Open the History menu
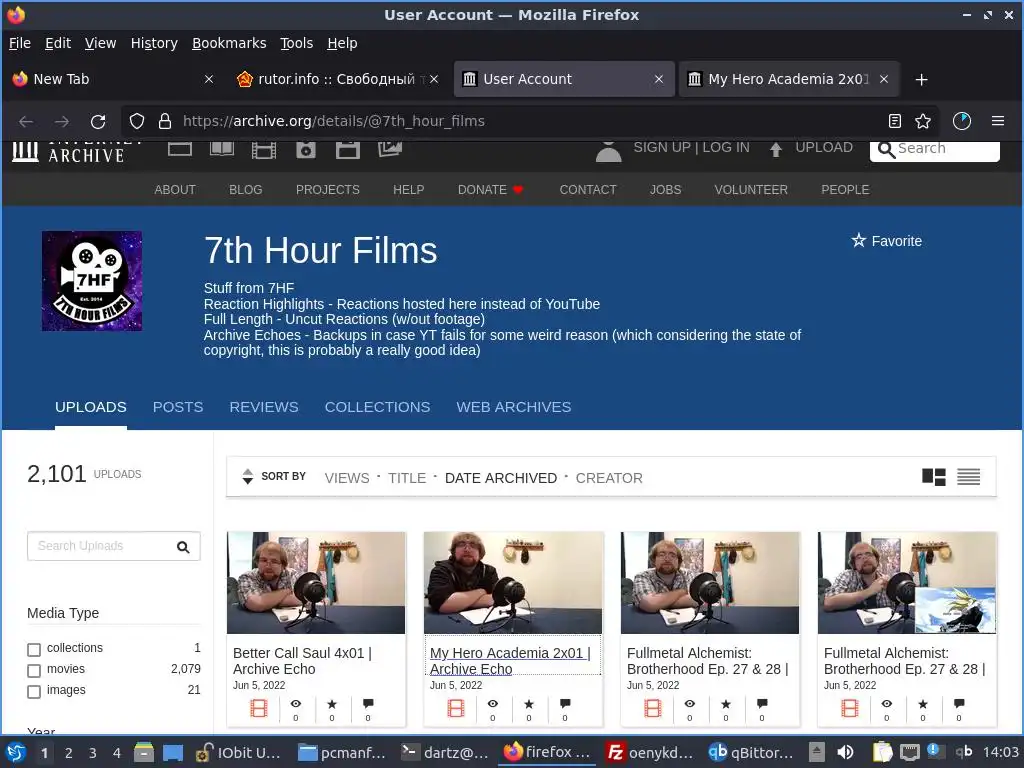1024x768 pixels. pyautogui.click(x=154, y=43)
